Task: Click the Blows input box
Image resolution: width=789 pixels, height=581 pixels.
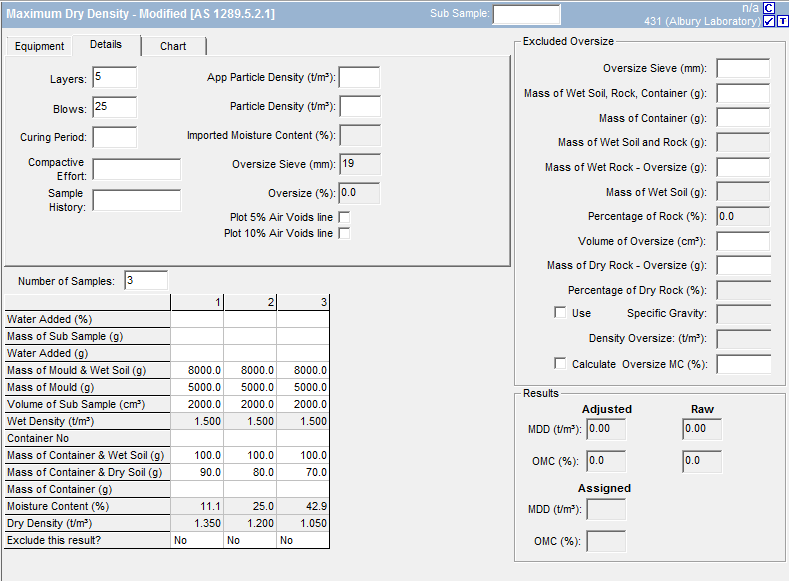Action: 114,107
